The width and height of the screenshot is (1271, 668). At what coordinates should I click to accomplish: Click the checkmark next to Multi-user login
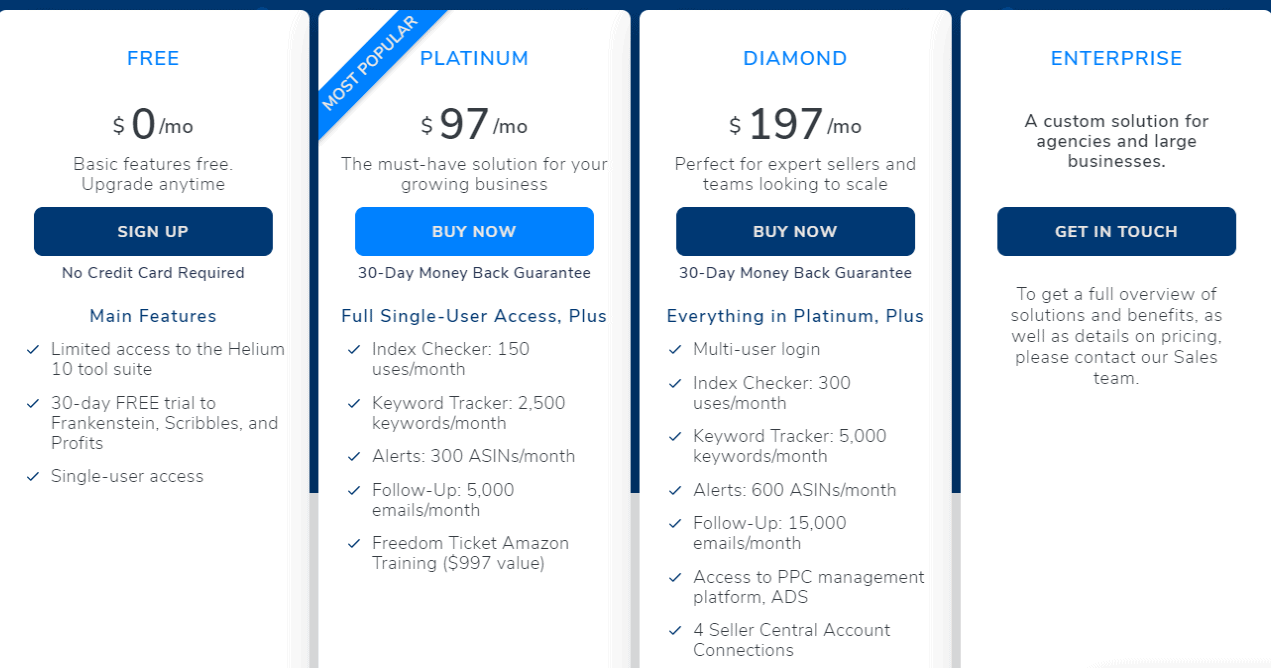[x=675, y=349]
